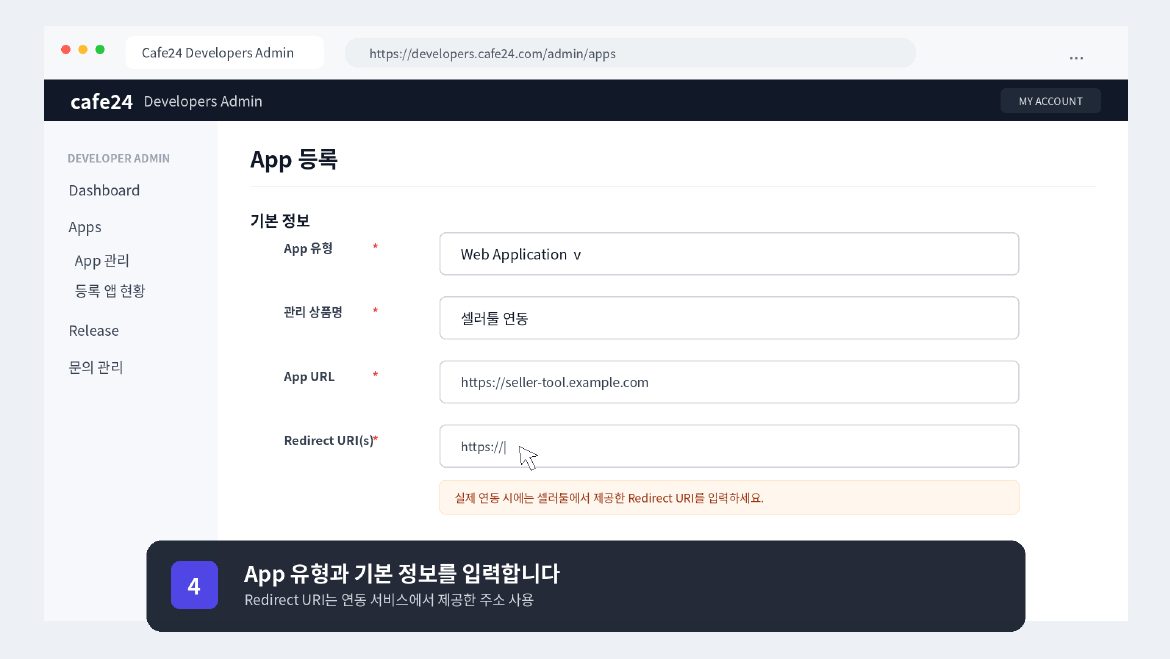Click the DEVELOPER ADMIN sidebar heading
1170x659 pixels.
click(x=119, y=158)
